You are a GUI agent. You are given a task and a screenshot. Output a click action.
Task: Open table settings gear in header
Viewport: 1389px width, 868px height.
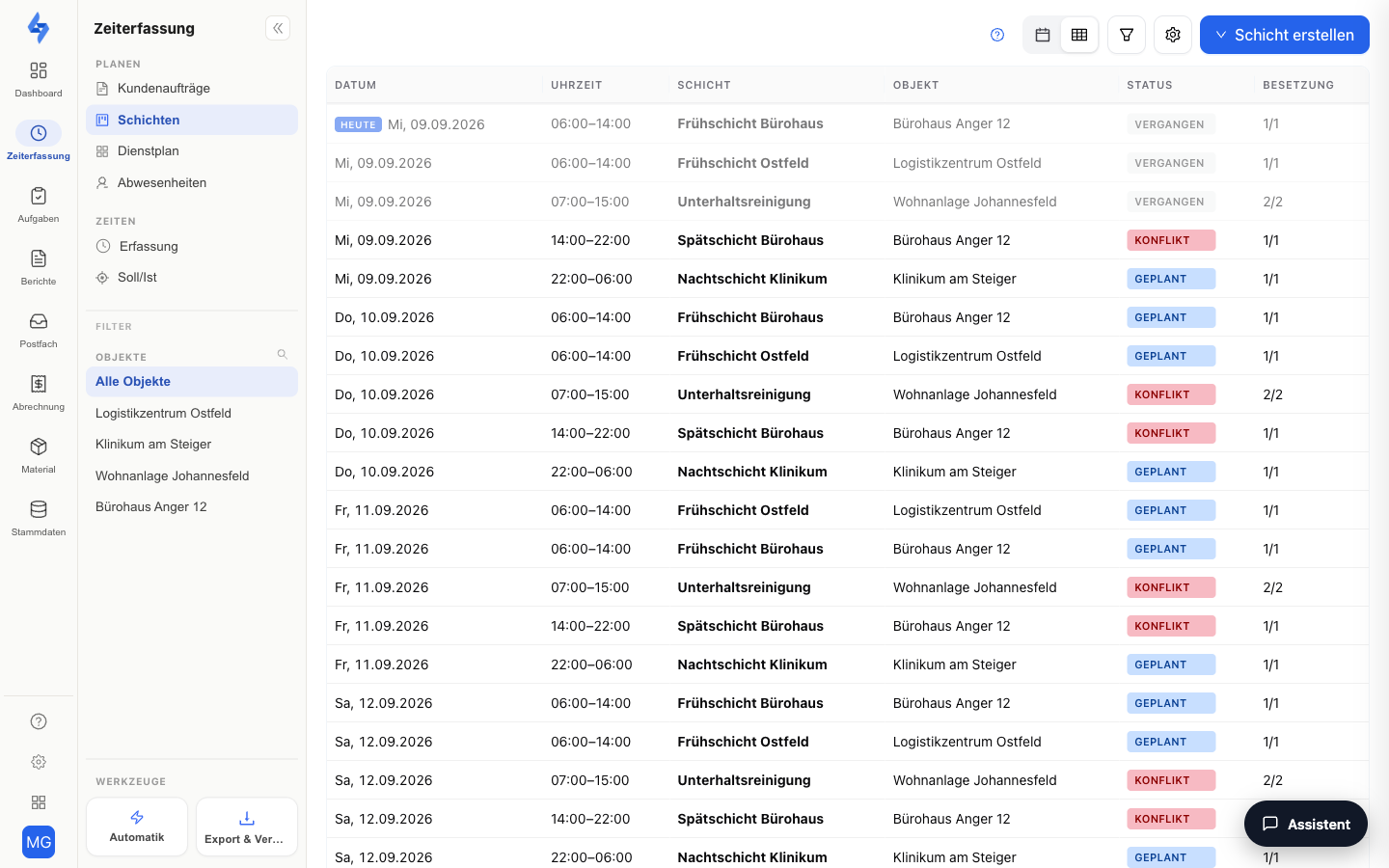[1173, 35]
